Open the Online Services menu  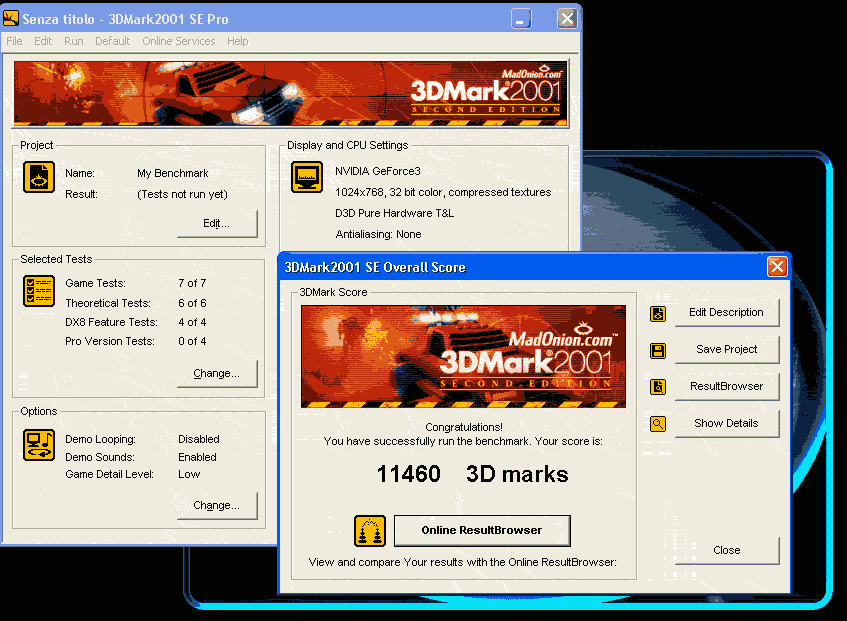click(x=179, y=41)
